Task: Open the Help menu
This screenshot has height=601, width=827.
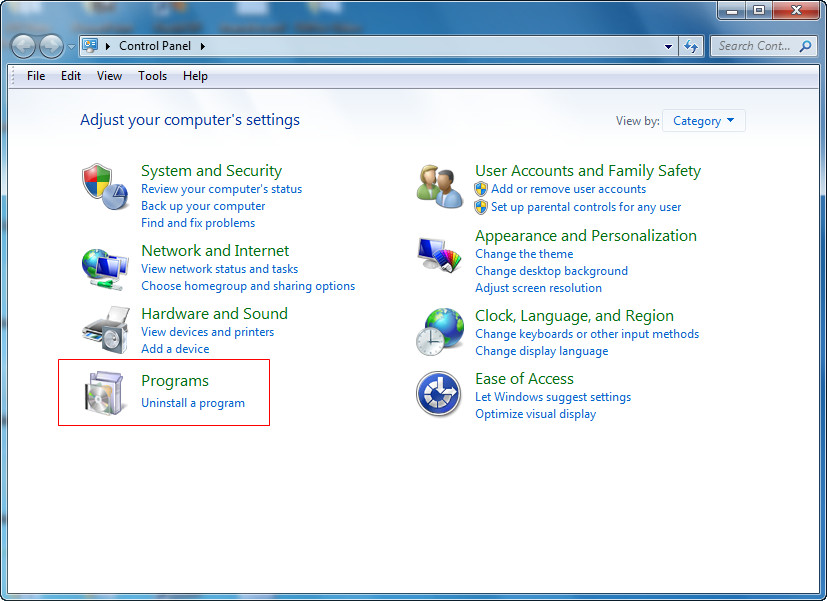Action: [195, 76]
